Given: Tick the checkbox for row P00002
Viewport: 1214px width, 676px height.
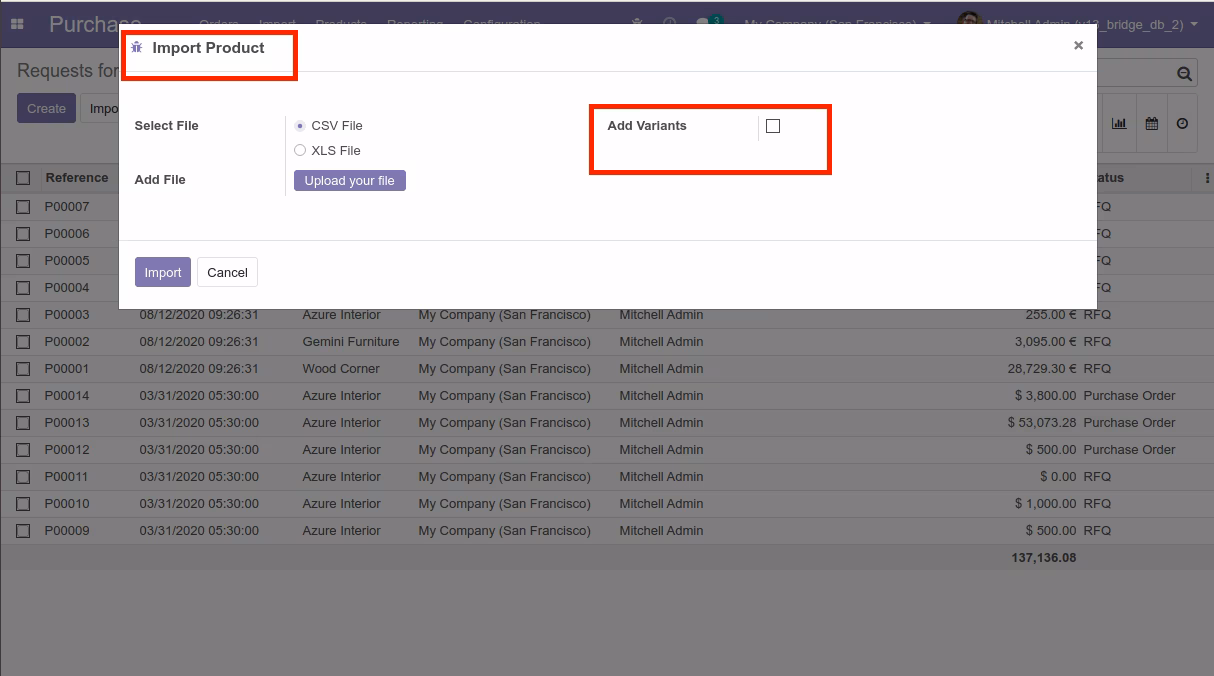Looking at the screenshot, I should (x=23, y=342).
